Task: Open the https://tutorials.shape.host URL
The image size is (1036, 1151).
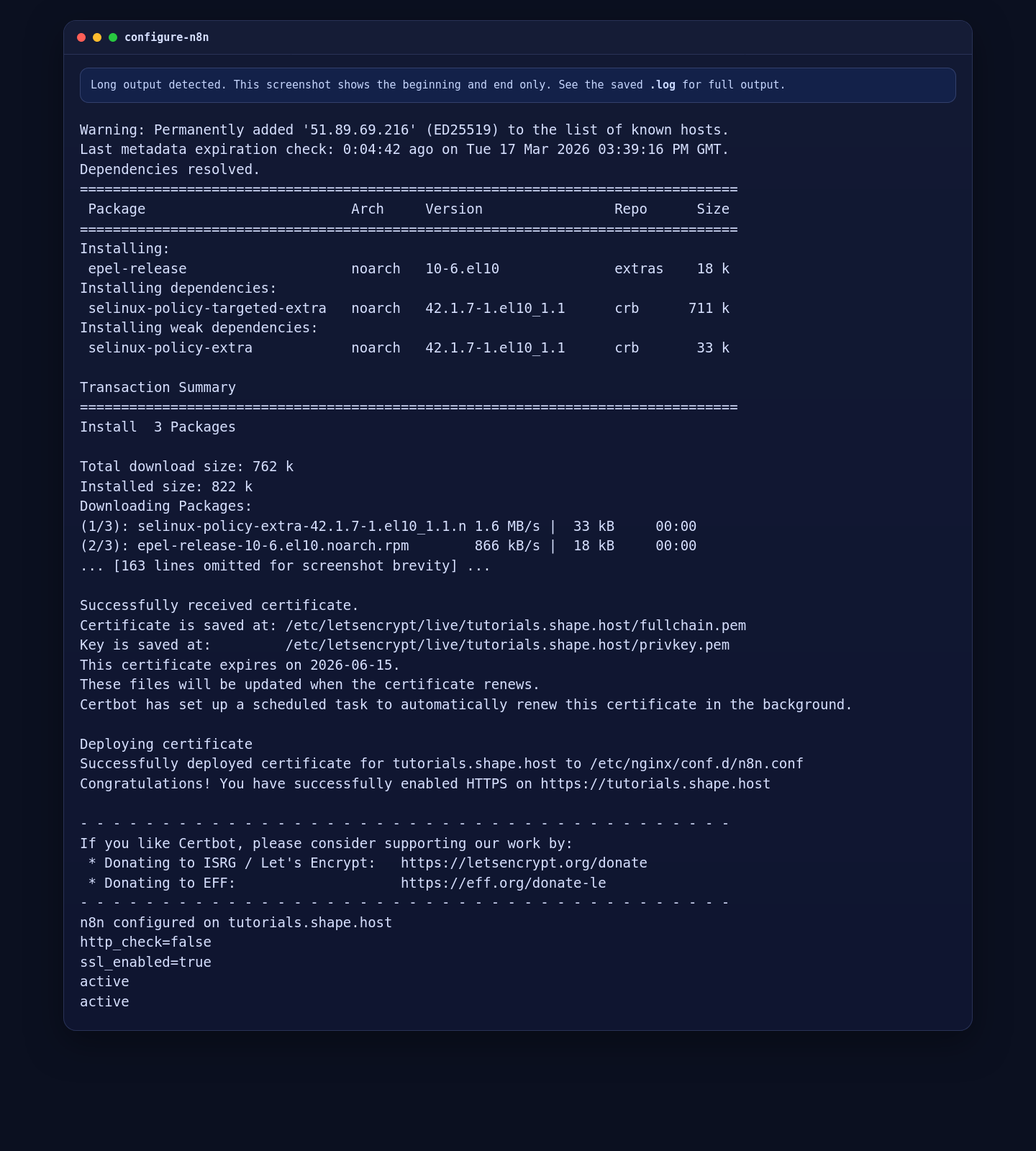Action: click(x=655, y=784)
